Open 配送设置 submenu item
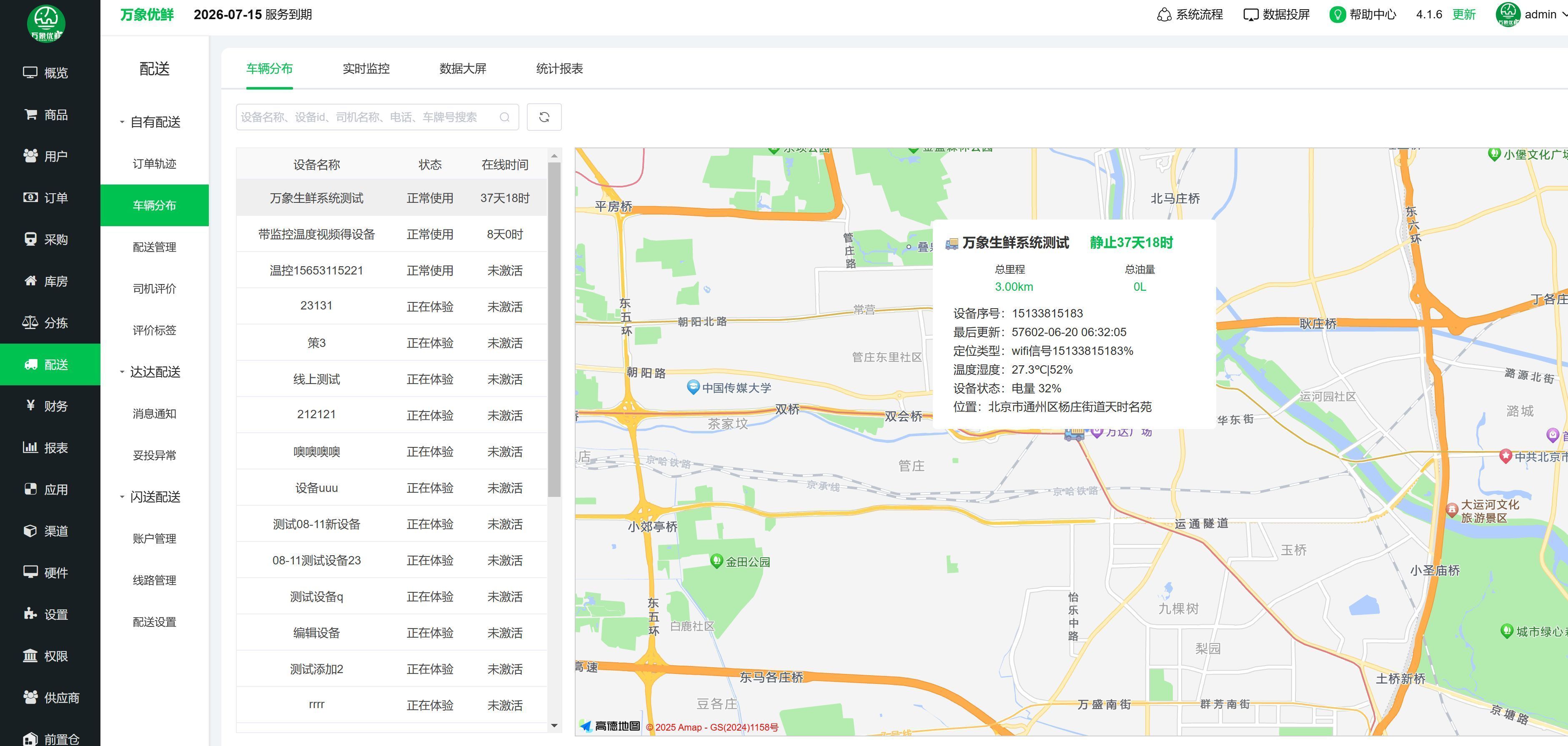Screen dimensions: 1568x746 (155, 622)
